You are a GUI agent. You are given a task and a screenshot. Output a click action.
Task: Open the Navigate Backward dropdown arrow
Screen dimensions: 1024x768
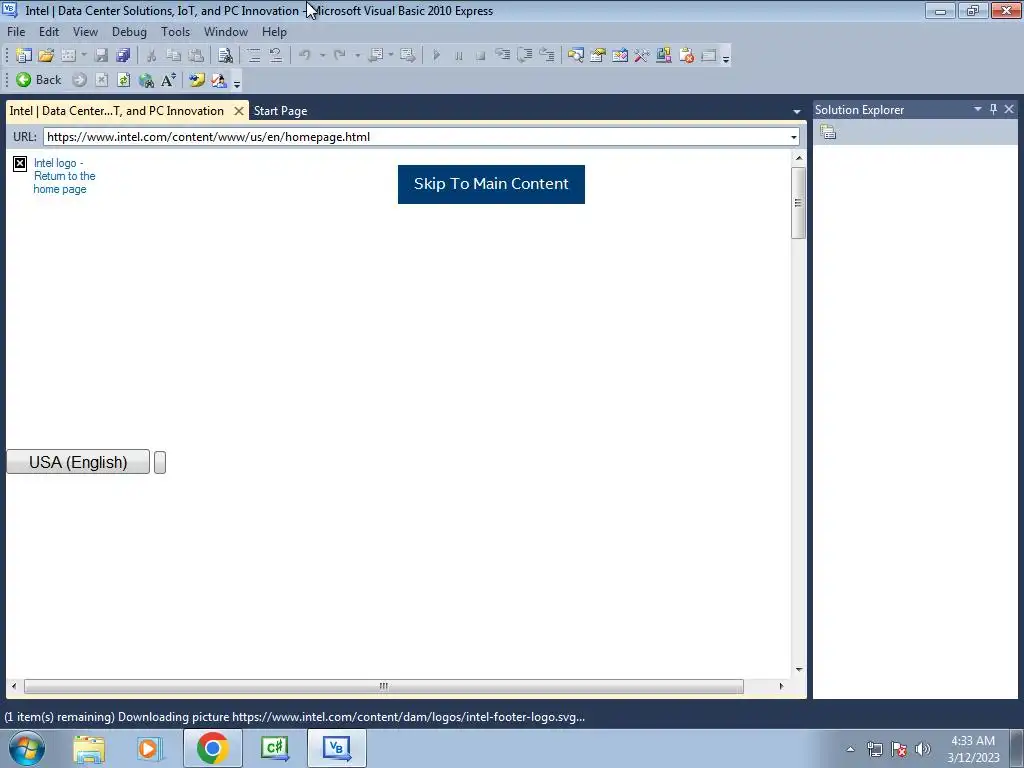point(391,56)
